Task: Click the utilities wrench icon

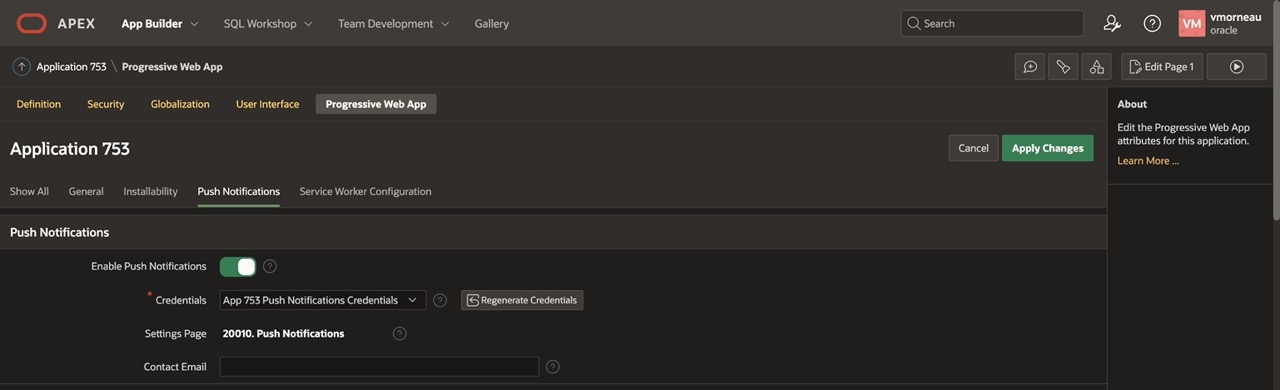Action: pos(1063,67)
